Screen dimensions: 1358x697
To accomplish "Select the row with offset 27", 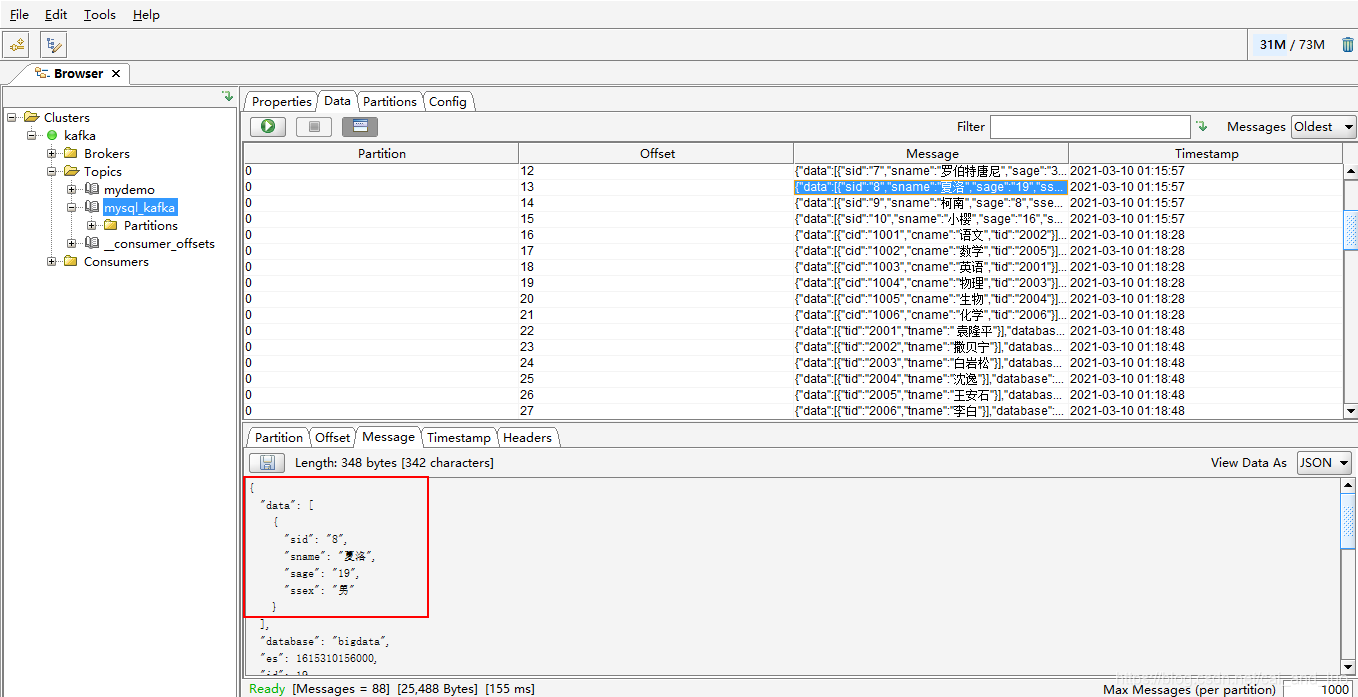I will [793, 411].
